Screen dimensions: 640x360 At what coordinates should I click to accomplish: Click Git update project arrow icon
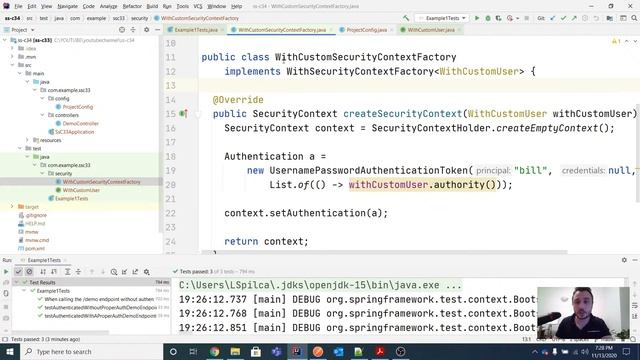click(553, 18)
